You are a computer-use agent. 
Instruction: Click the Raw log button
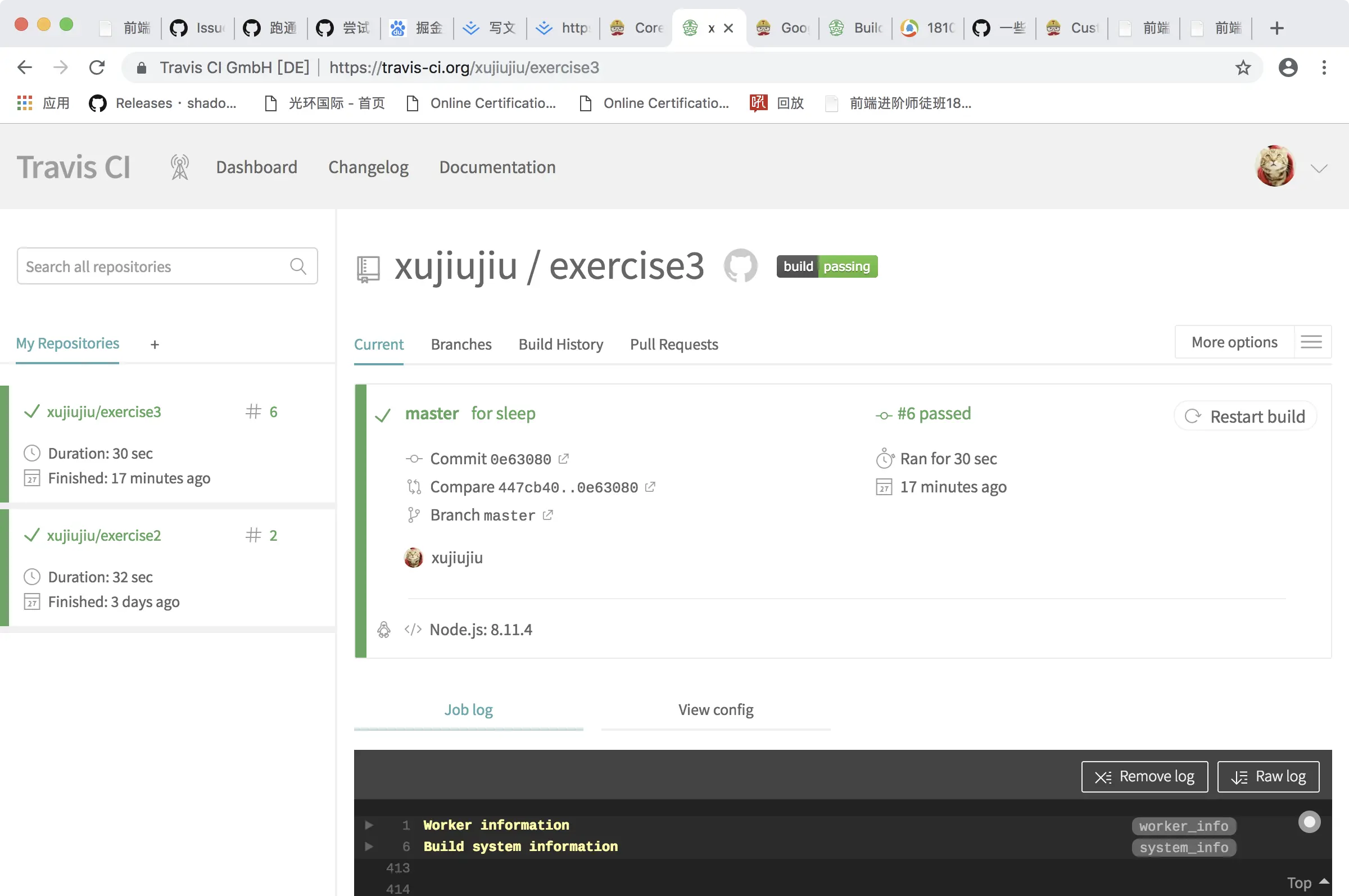(1268, 777)
